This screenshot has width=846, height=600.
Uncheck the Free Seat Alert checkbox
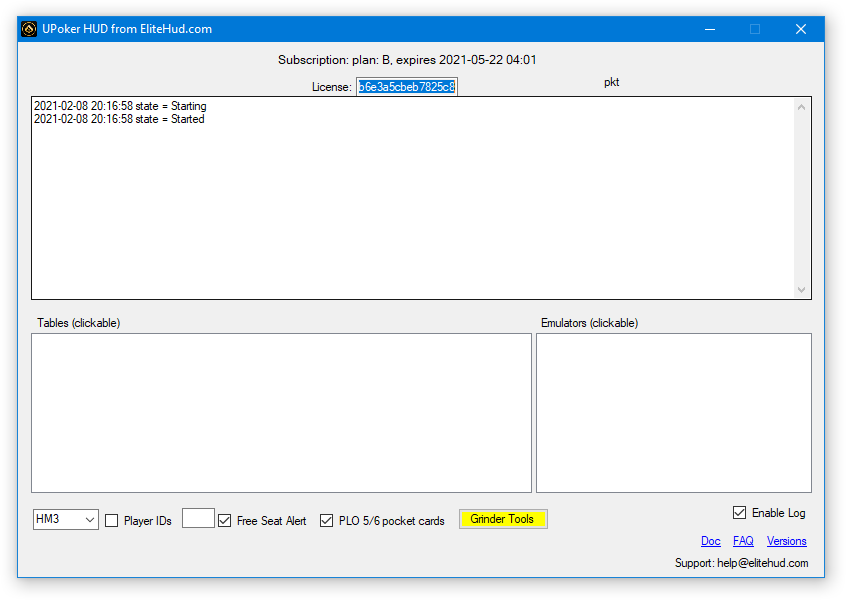225,521
